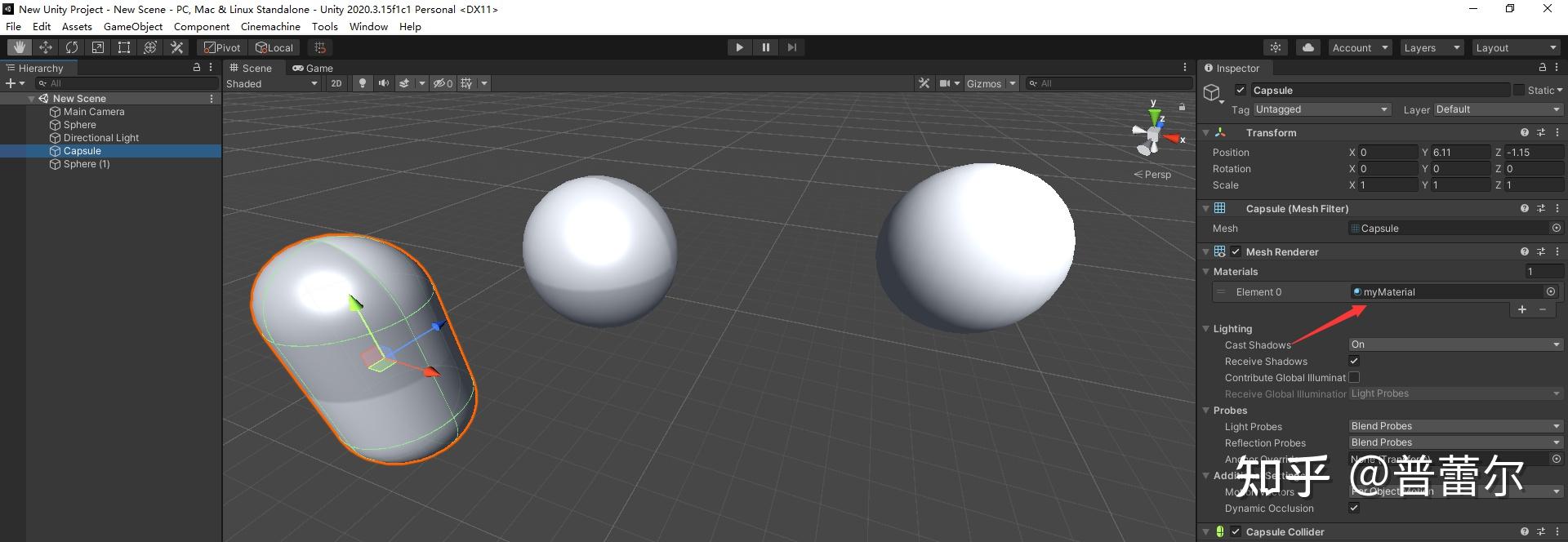The width and height of the screenshot is (1568, 542).
Task: Toggle hidden objects visibility counter
Action: pyautogui.click(x=443, y=83)
